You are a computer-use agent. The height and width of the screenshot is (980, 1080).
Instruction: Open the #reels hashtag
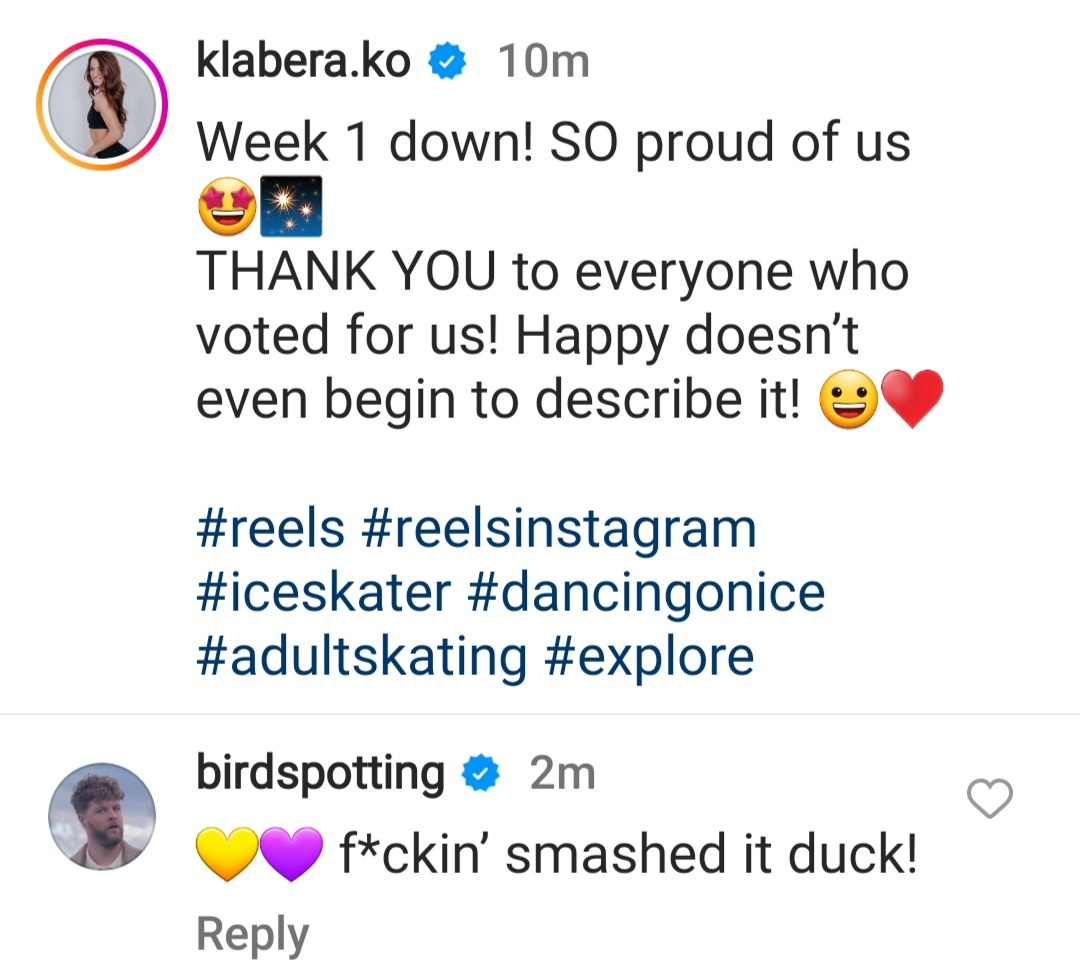pyautogui.click(x=271, y=528)
